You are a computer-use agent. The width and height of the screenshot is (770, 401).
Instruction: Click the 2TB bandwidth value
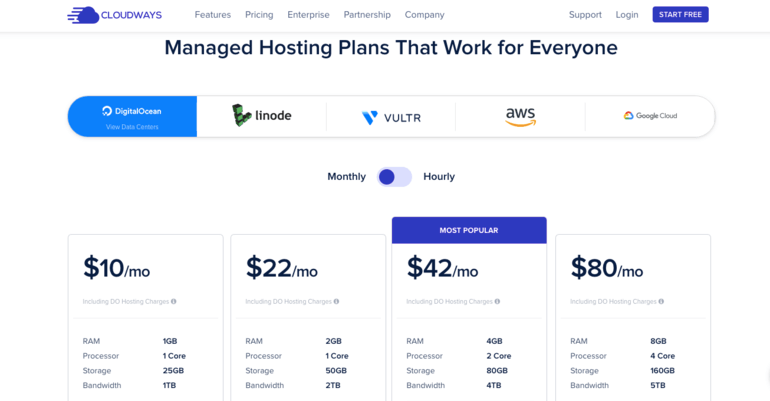tap(333, 385)
